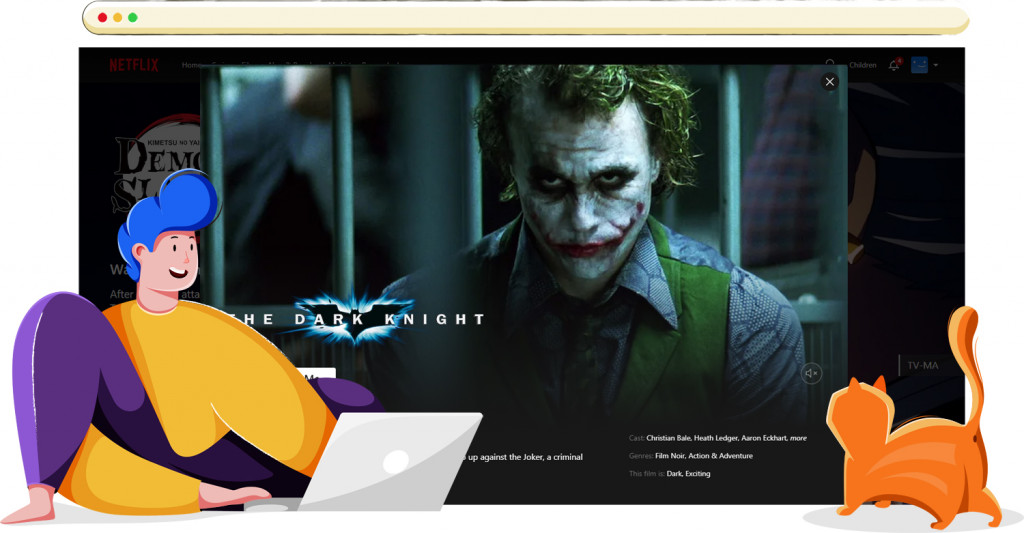Screen dimensions: 1024x533
Task: Select the Exciting mood tag
Action: click(x=697, y=474)
